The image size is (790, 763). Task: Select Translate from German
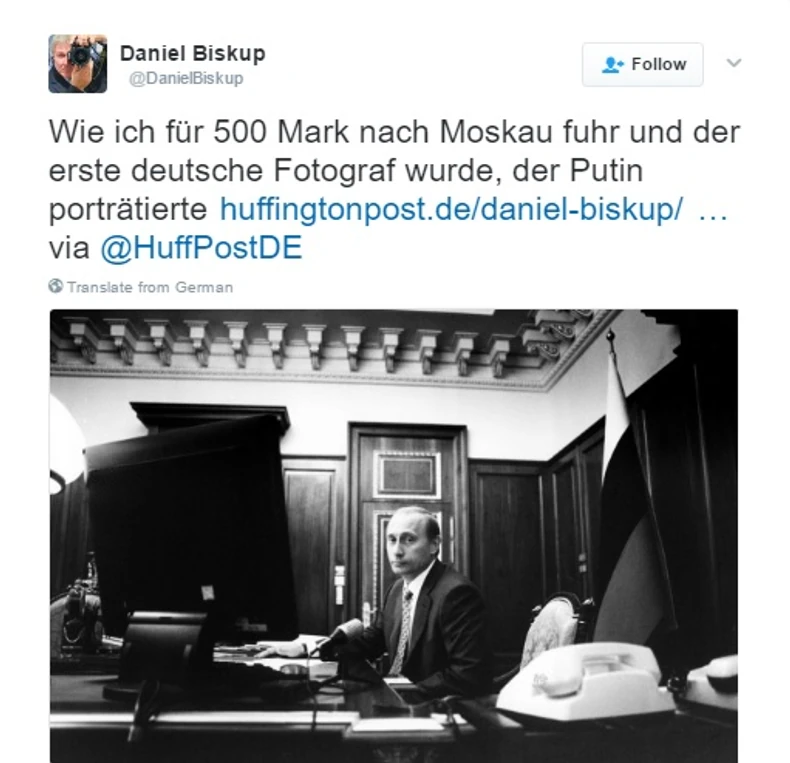[150, 287]
